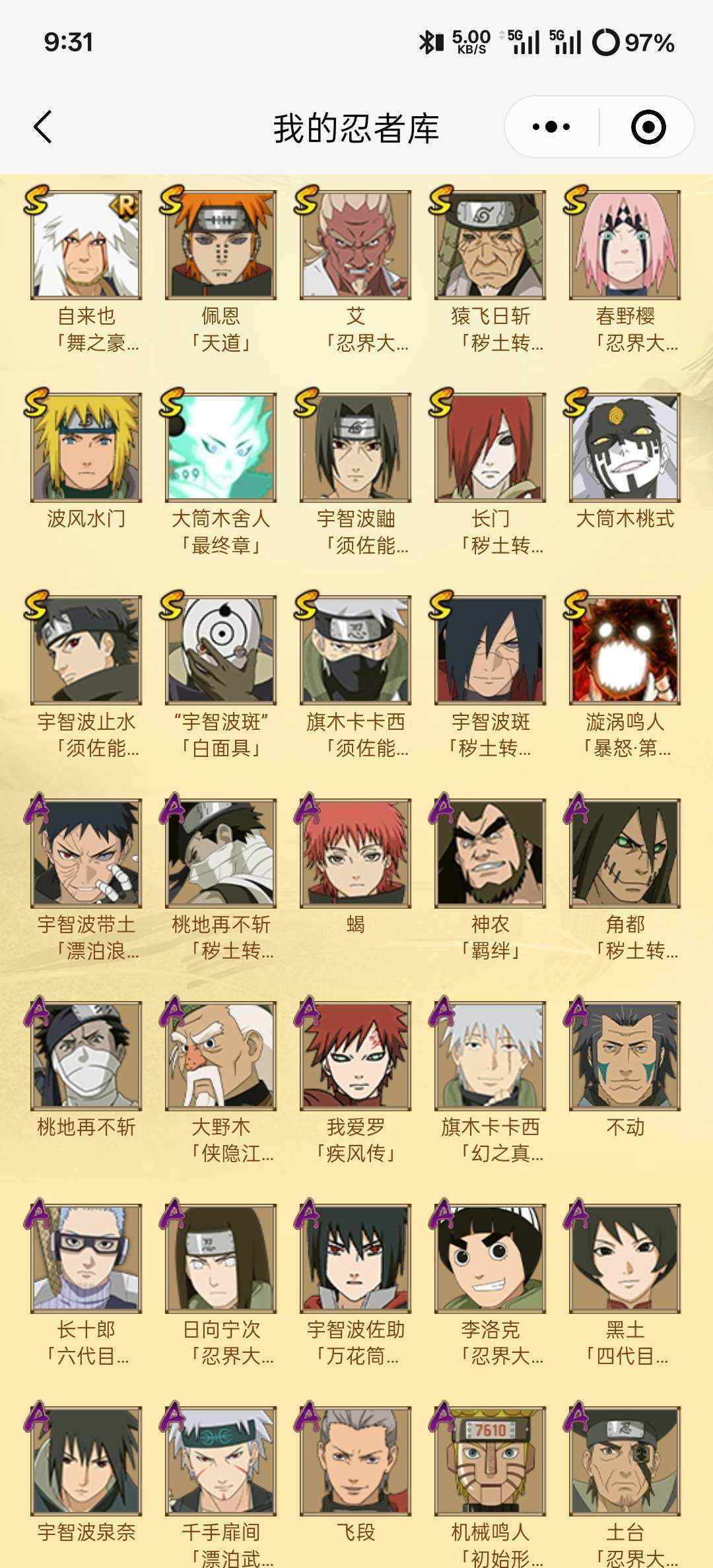713x1568 pixels.
Task: Select the 旗木卡卡西 S-rank portrait
Action: [x=356, y=650]
